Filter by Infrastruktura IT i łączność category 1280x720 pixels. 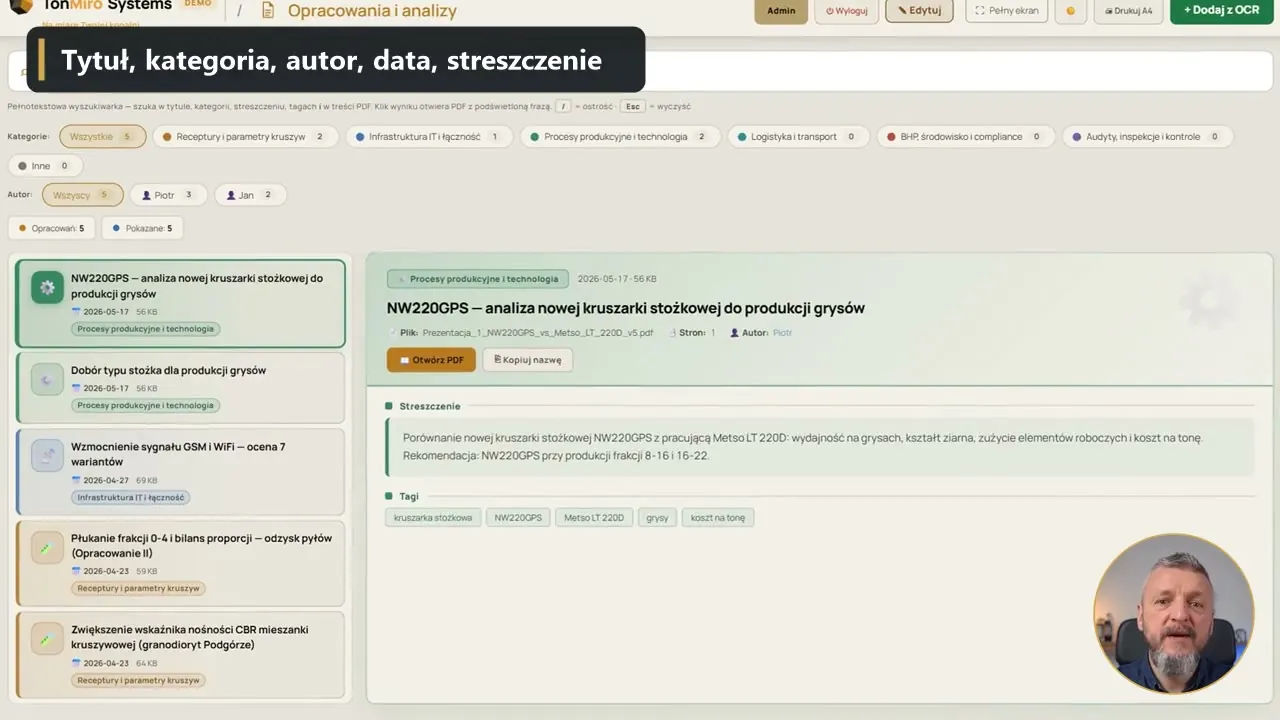428,137
